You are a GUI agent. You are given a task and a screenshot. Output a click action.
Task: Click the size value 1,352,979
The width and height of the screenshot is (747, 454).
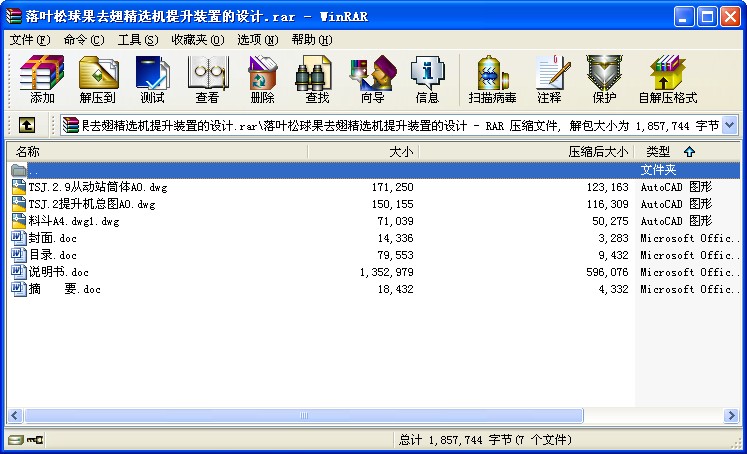386,272
